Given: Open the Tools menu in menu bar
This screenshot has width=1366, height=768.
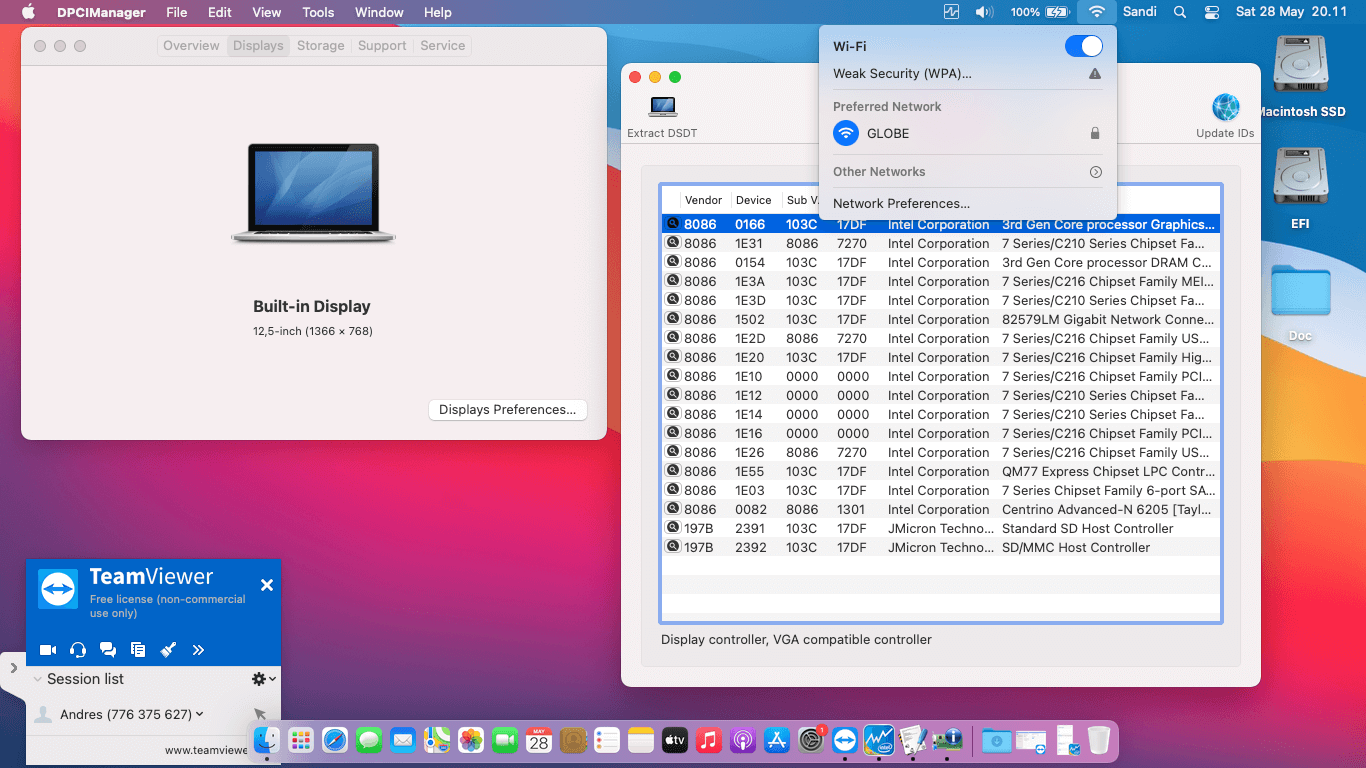Looking at the screenshot, I should [x=318, y=12].
